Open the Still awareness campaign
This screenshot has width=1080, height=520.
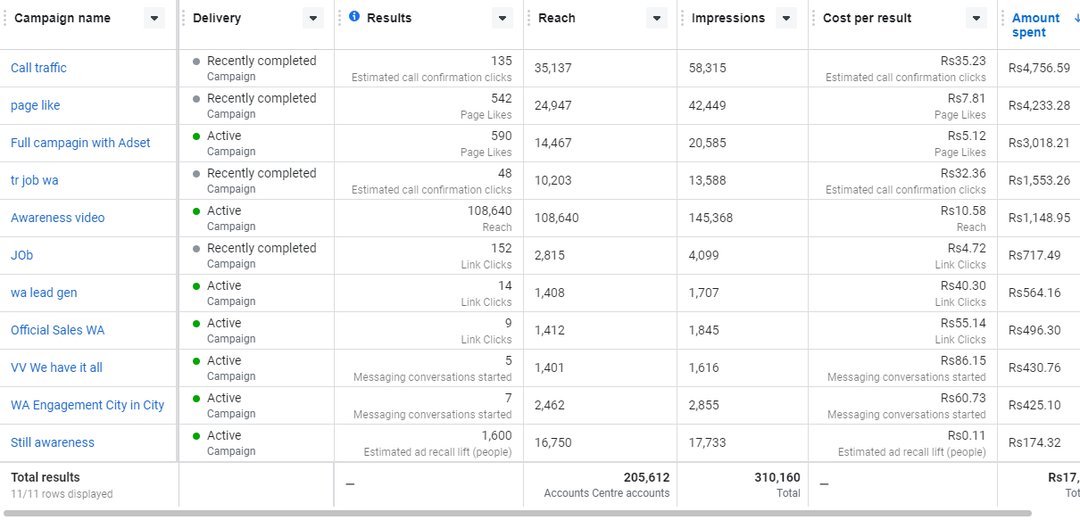[52, 442]
